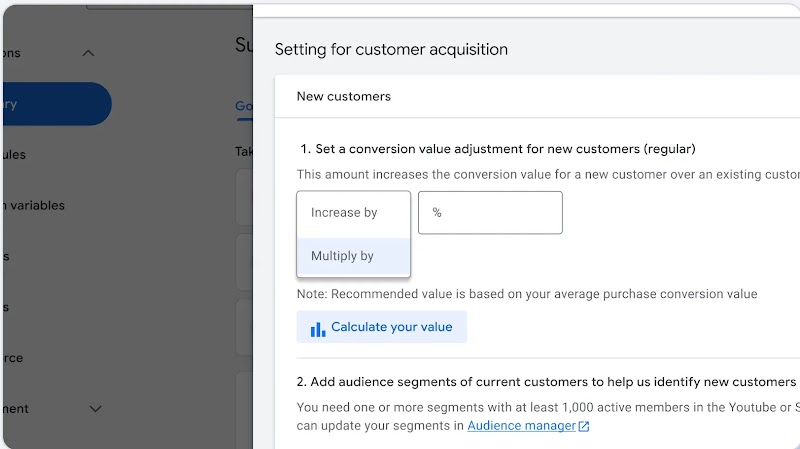
Task: Select the 'Increase by' dropdown option
Action: coord(353,213)
